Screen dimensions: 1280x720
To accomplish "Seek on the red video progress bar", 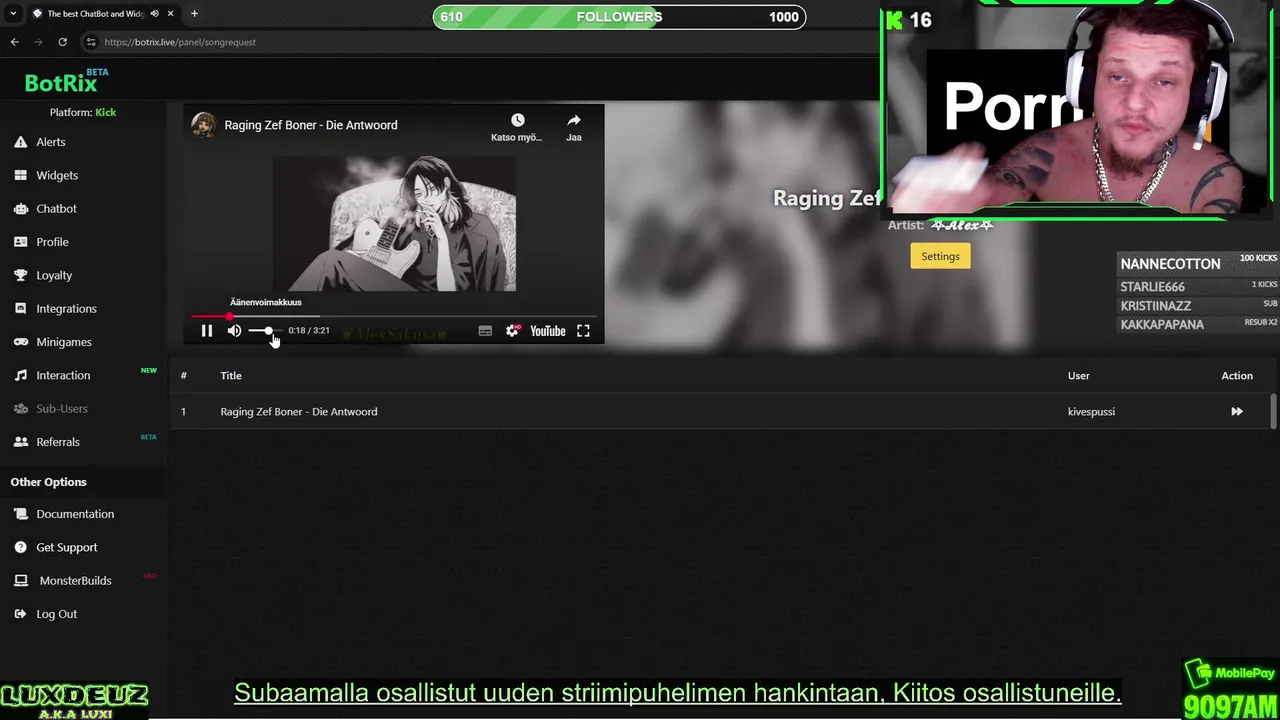I will point(394,316).
